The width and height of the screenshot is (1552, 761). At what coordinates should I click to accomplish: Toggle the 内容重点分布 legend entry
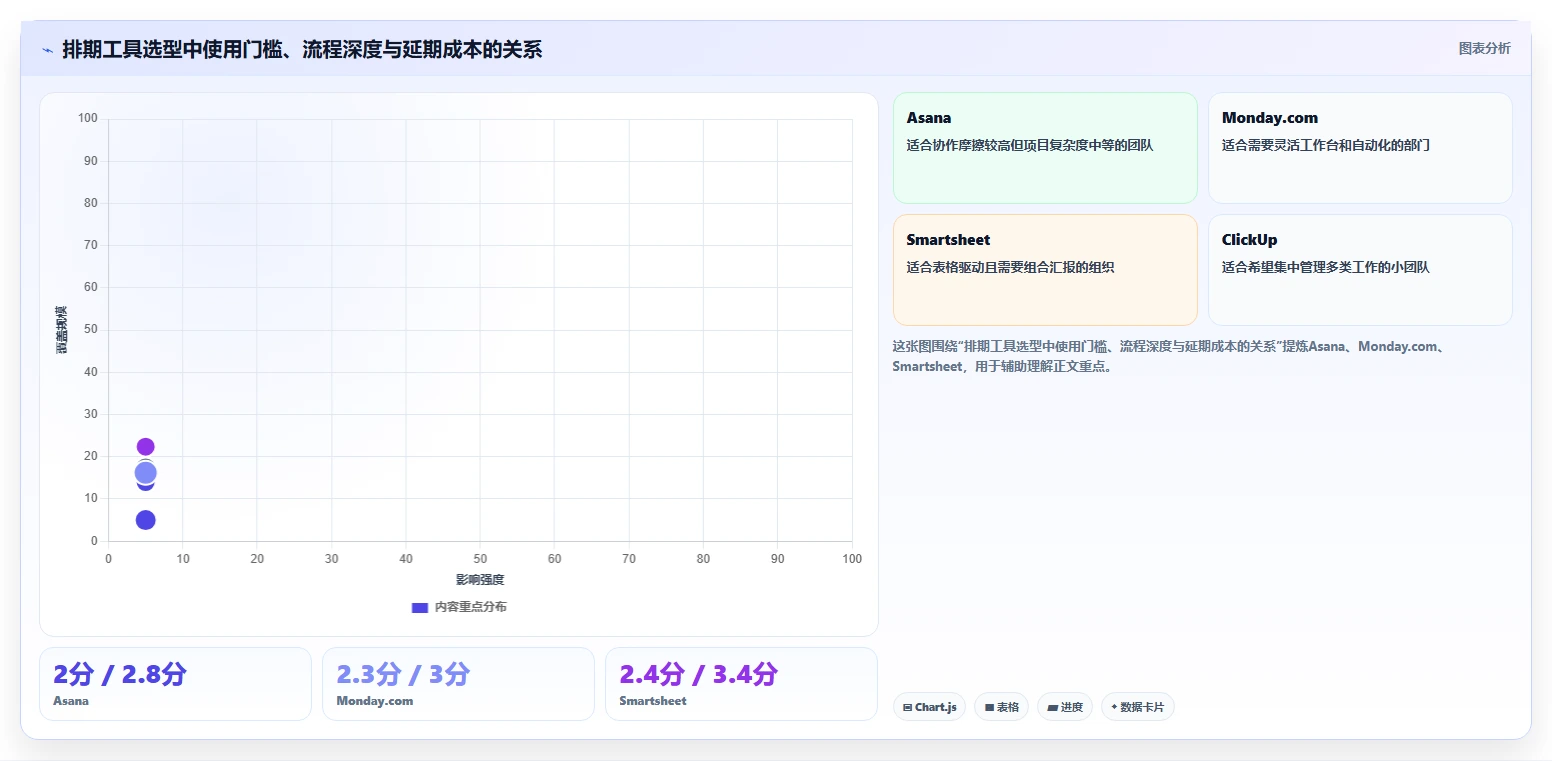point(459,607)
